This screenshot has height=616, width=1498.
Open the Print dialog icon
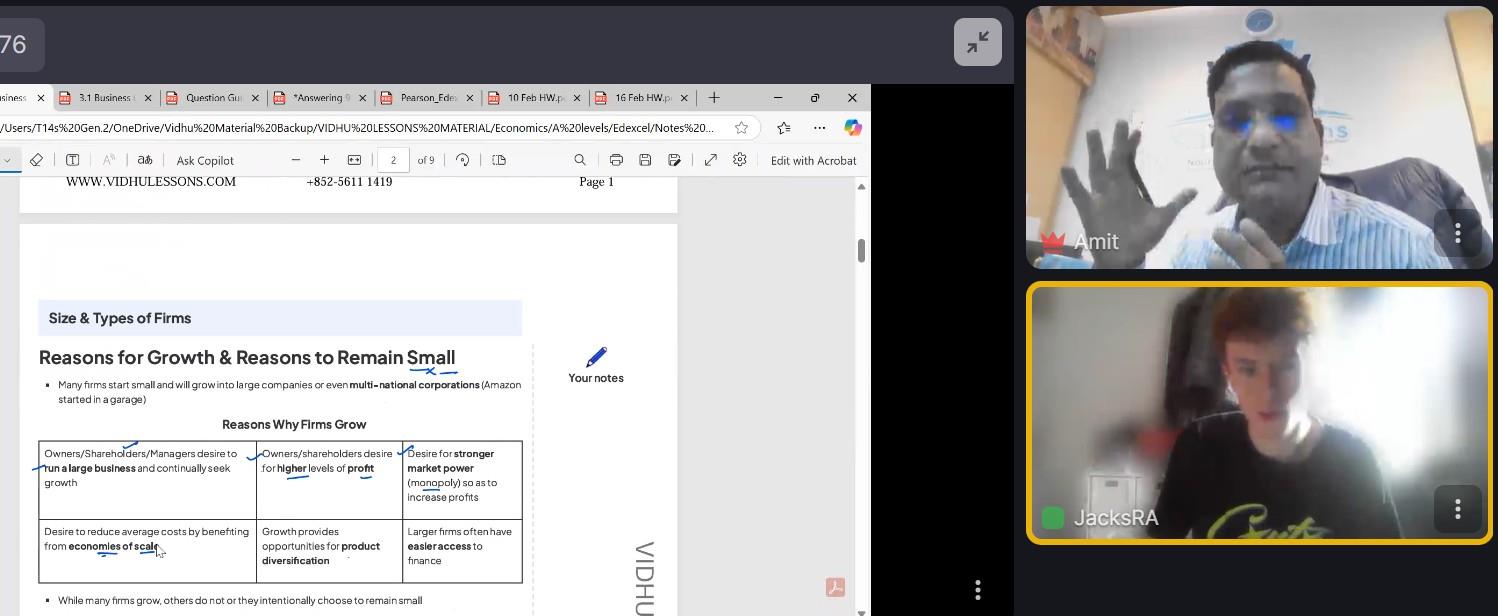click(x=616, y=160)
